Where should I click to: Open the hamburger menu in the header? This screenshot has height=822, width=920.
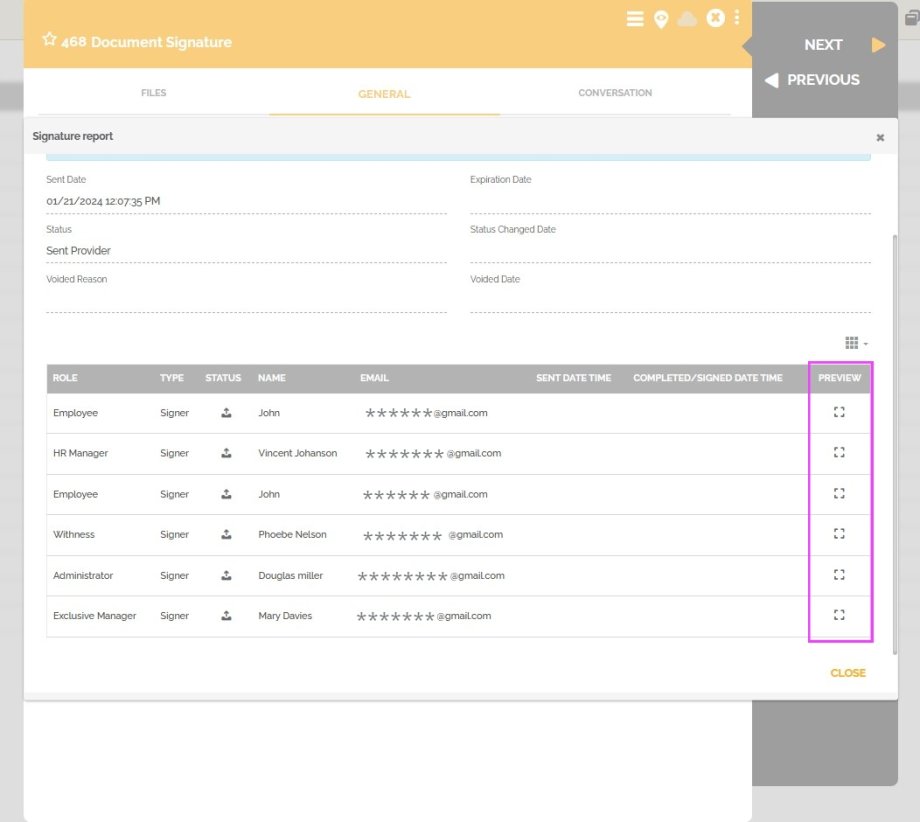(x=635, y=18)
